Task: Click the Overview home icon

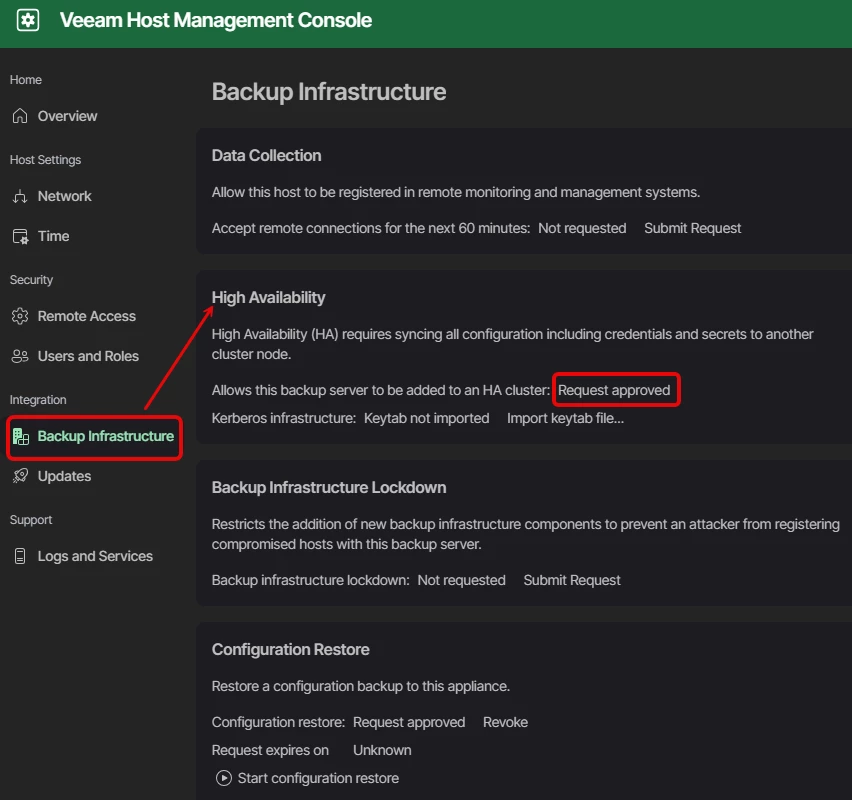Action: tap(20, 116)
